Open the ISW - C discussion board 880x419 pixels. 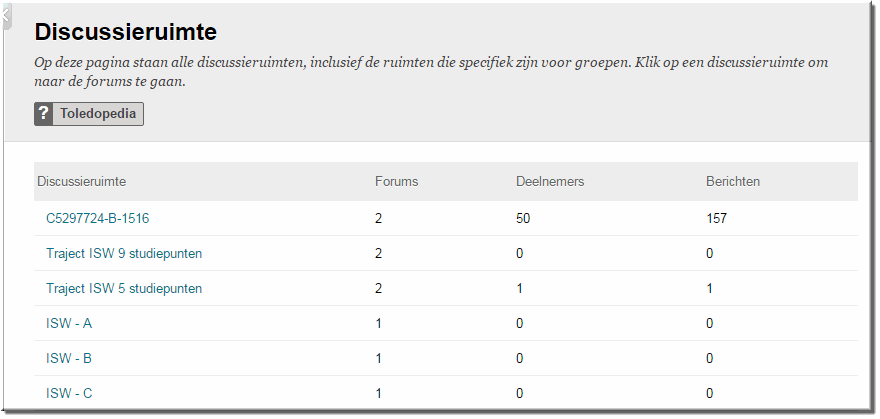[69, 393]
